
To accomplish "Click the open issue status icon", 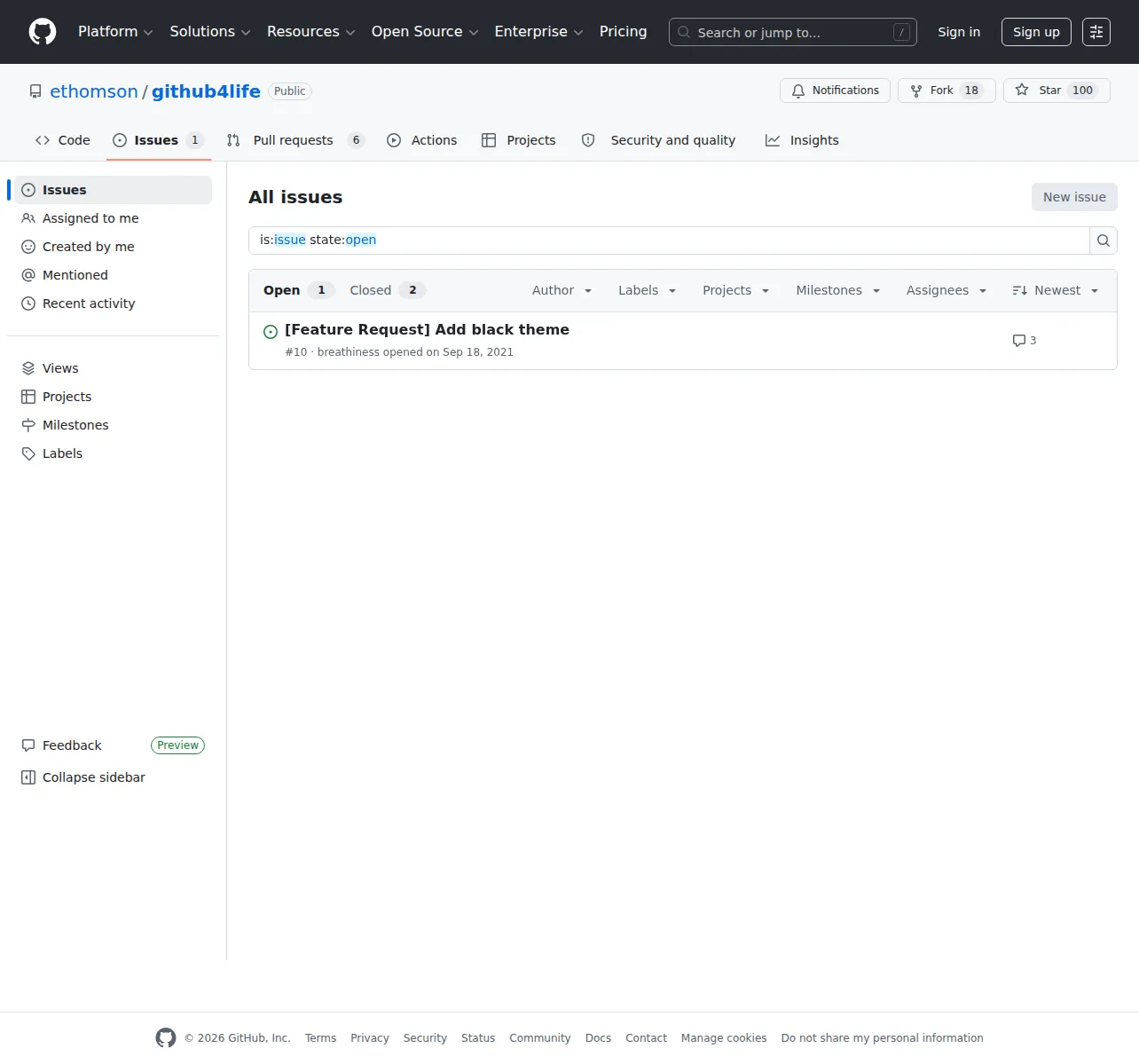I will point(271,332).
